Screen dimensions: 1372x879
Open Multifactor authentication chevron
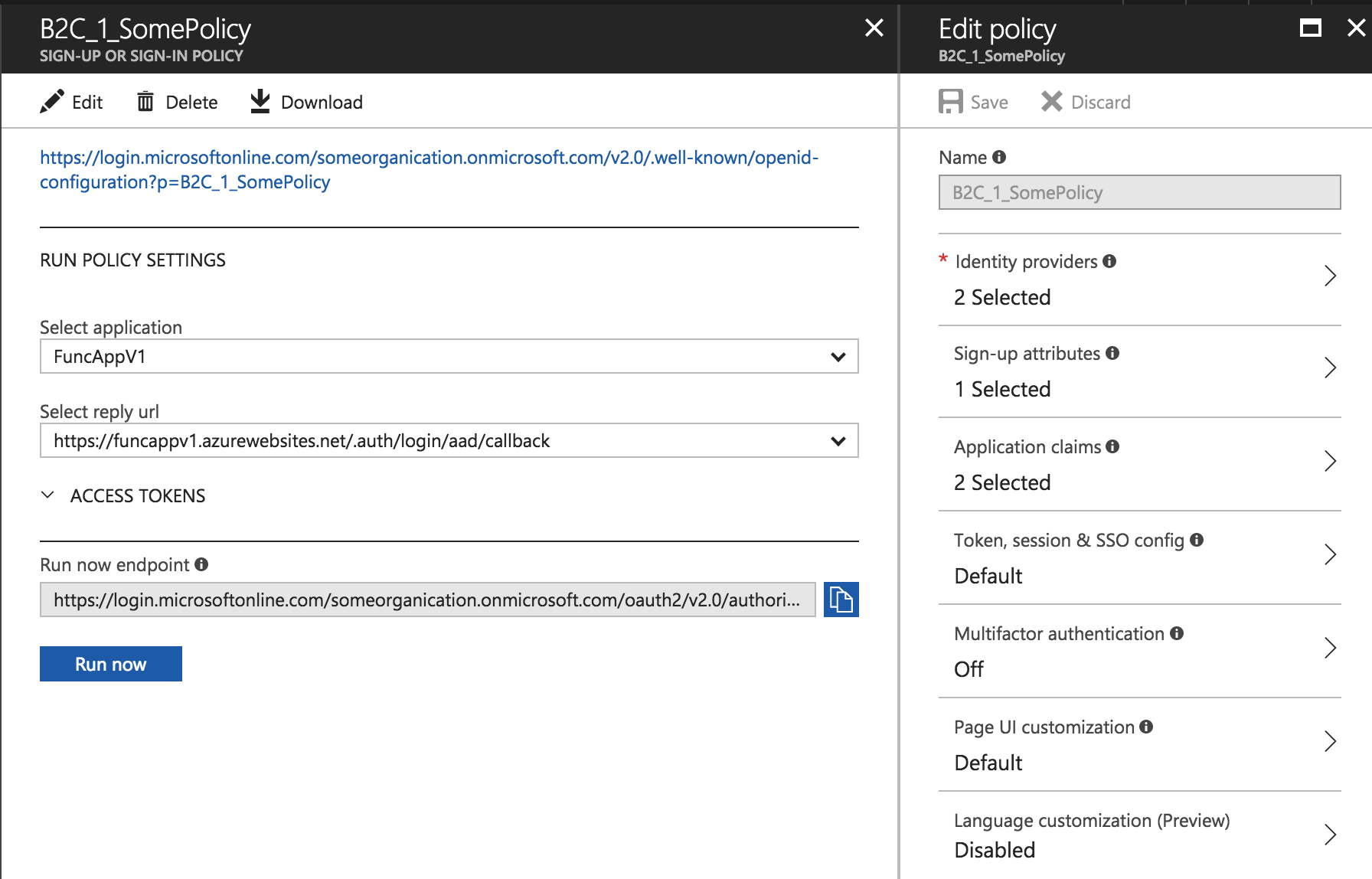pyautogui.click(x=1330, y=648)
